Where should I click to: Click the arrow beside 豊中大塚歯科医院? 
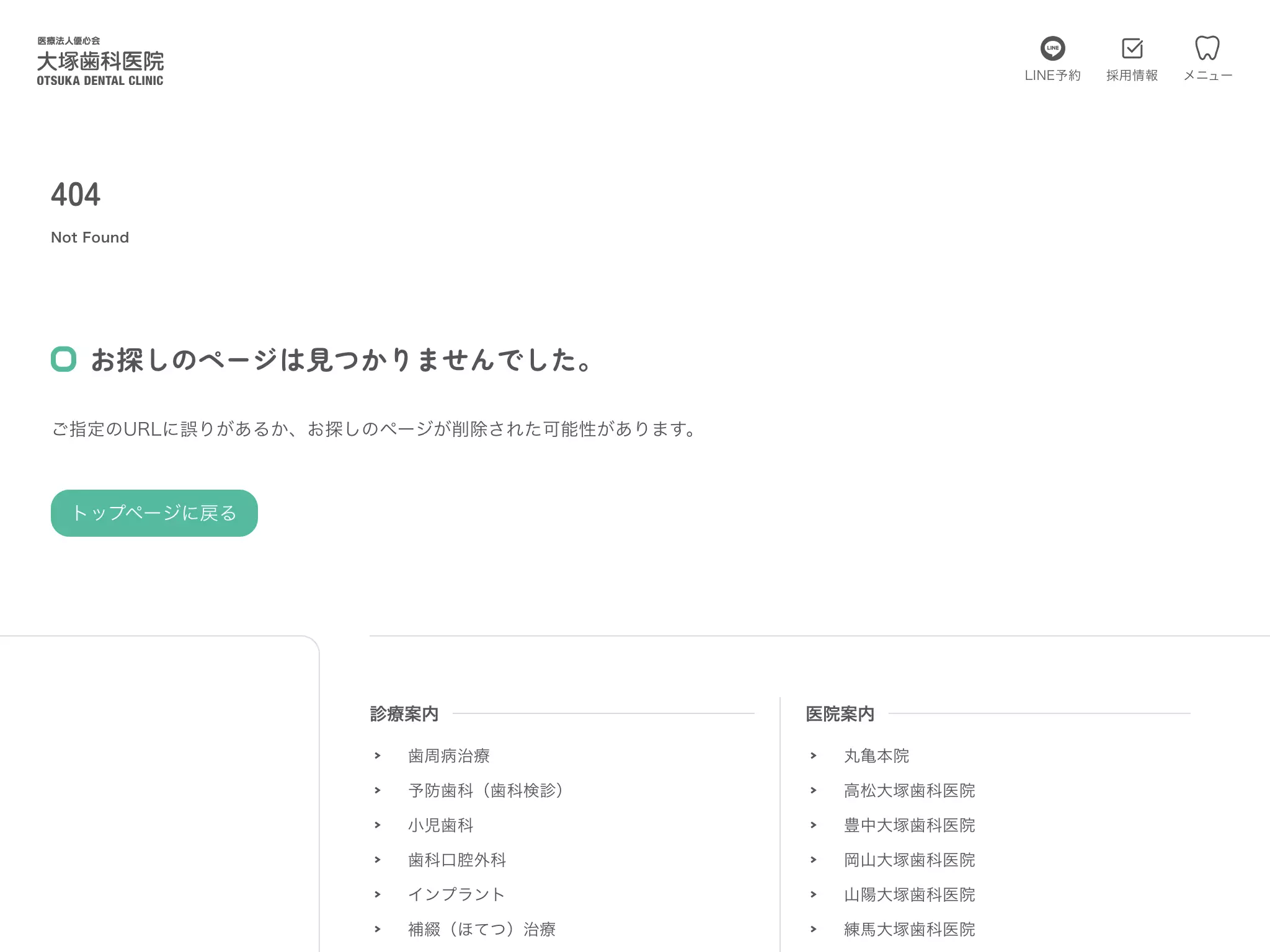click(x=814, y=825)
